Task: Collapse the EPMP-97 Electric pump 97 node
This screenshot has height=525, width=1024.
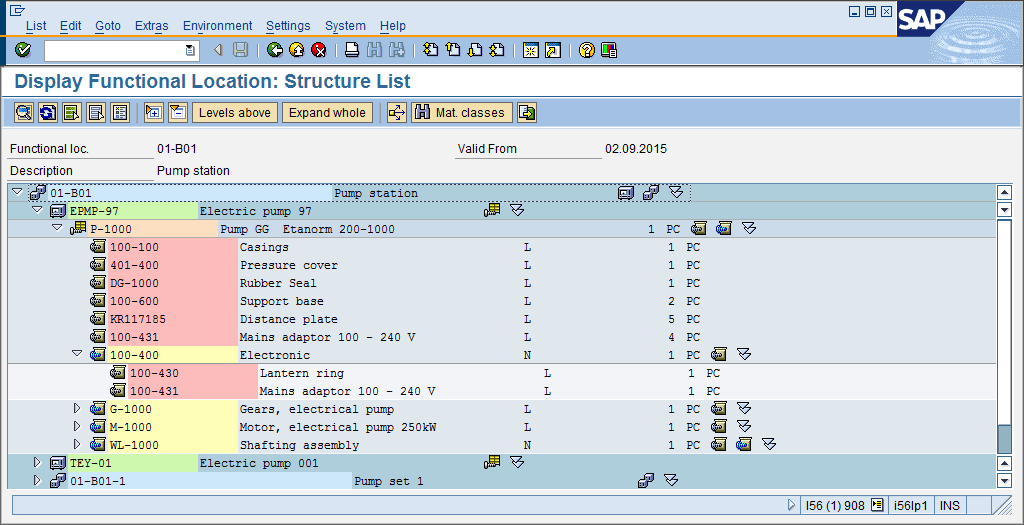Action: pyautogui.click(x=37, y=210)
